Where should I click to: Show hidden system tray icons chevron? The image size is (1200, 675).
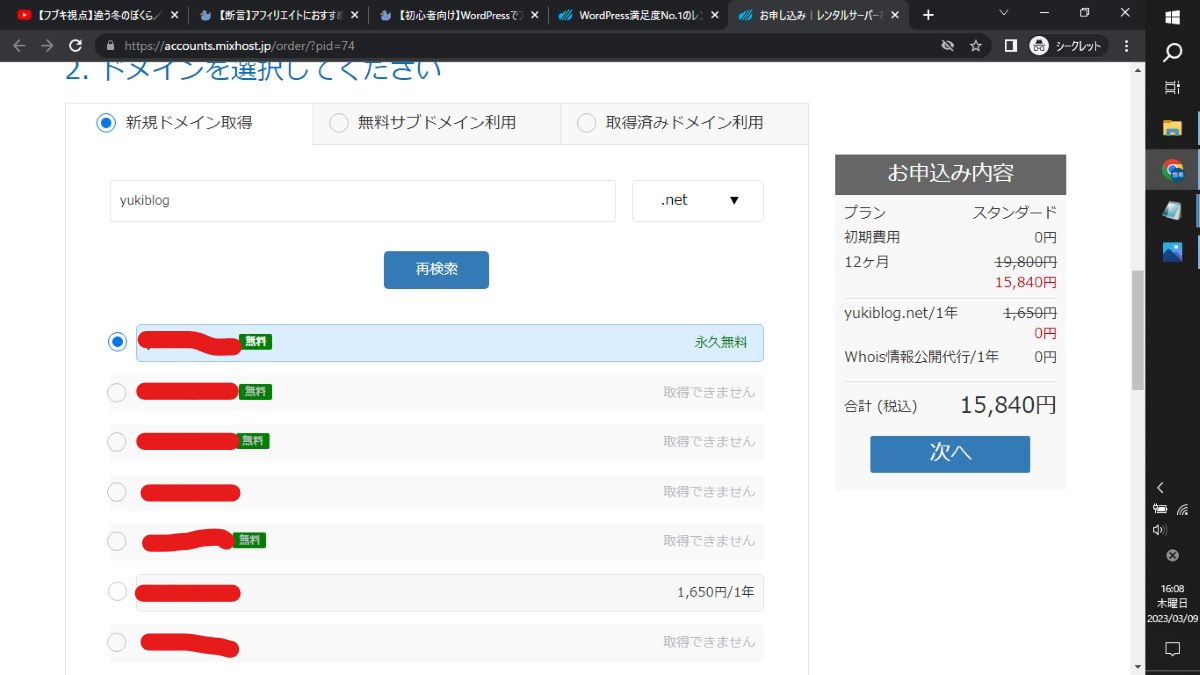pyautogui.click(x=1160, y=488)
